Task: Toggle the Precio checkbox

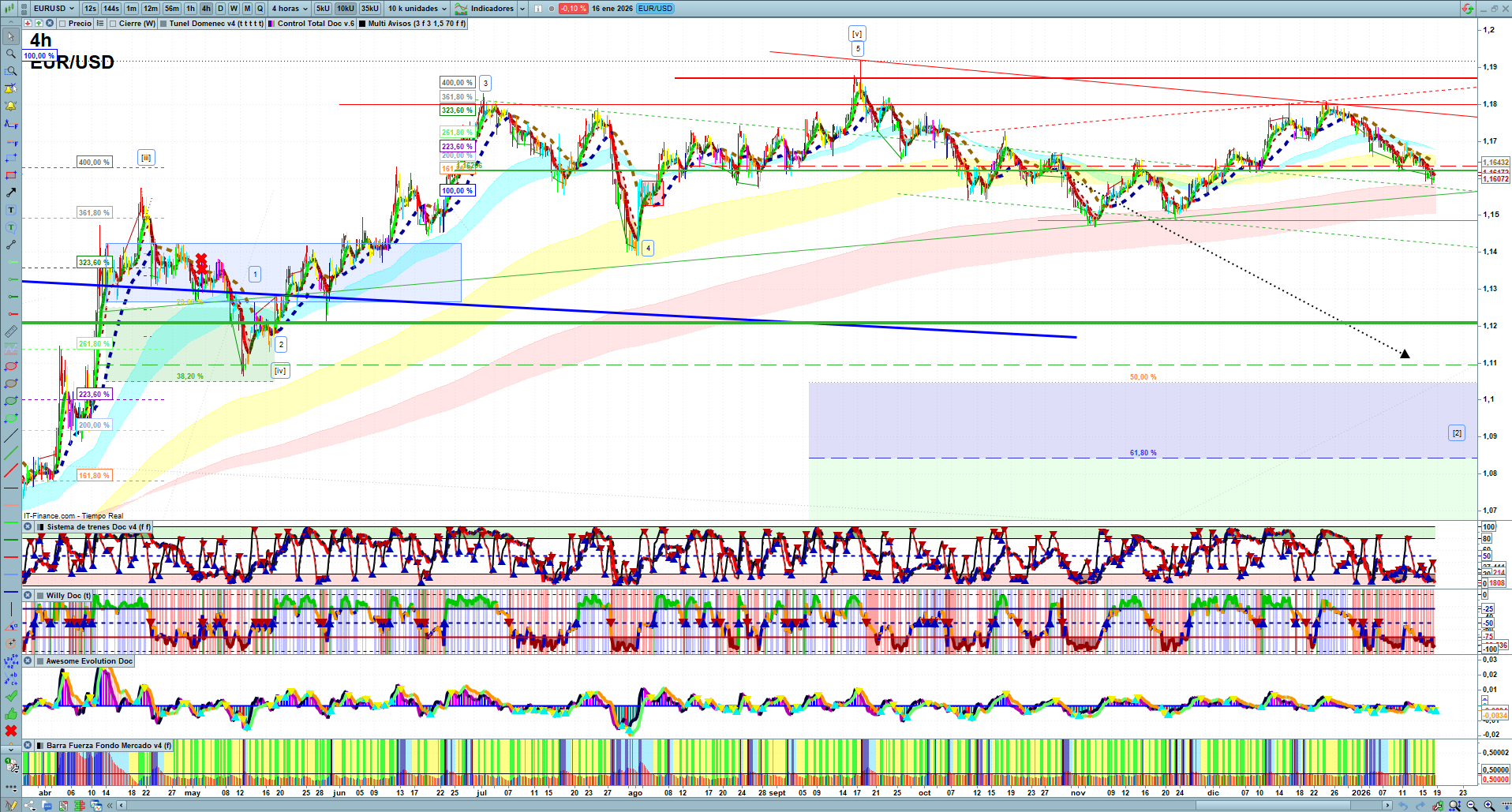Action: pyautogui.click(x=62, y=24)
